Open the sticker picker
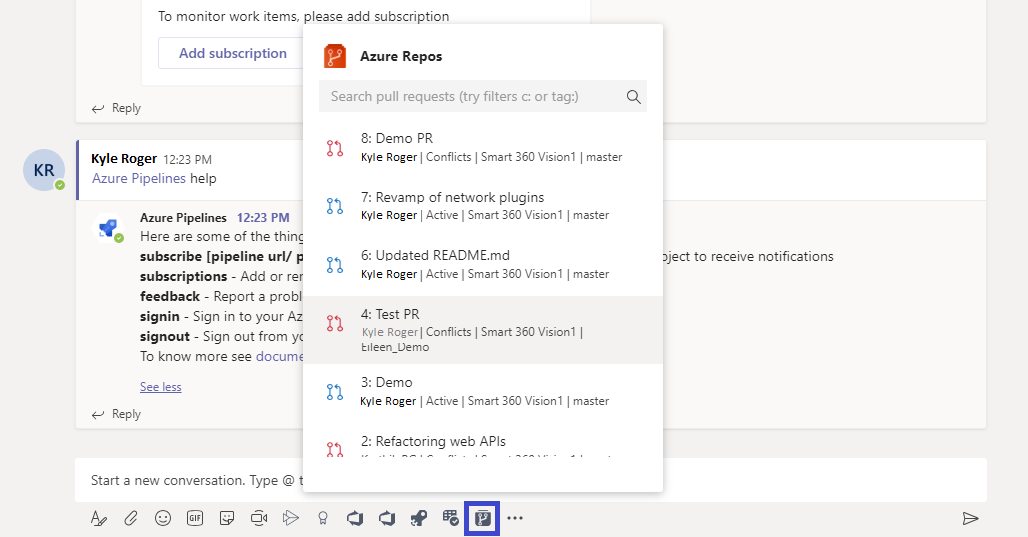This screenshot has width=1028, height=537. 227,518
